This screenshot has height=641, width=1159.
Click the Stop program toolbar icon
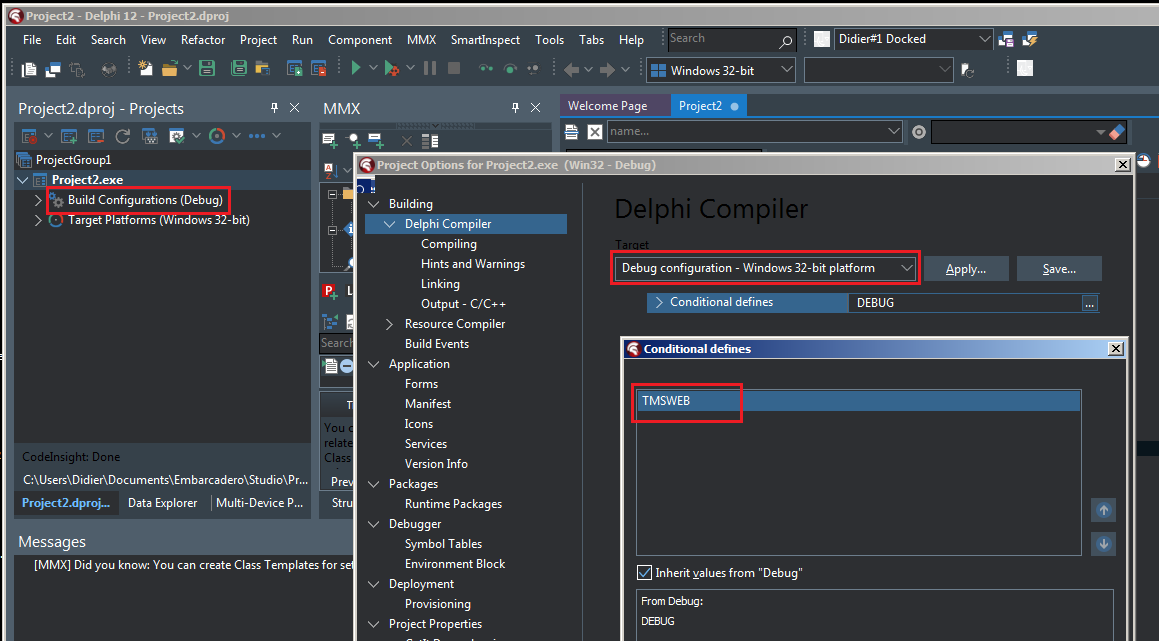pos(455,68)
